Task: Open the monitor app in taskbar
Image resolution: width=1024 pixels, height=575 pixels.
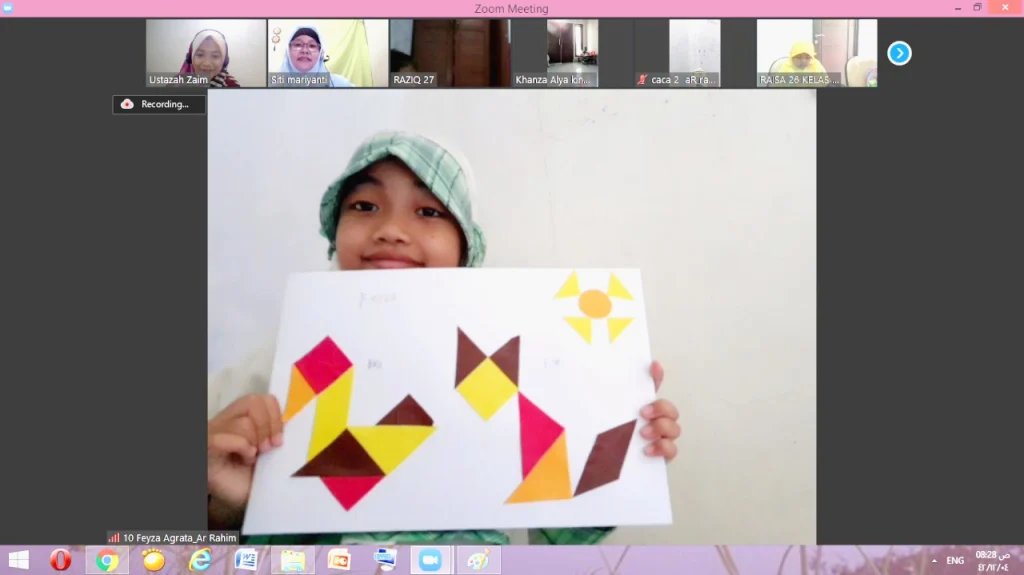Action: (x=385, y=560)
